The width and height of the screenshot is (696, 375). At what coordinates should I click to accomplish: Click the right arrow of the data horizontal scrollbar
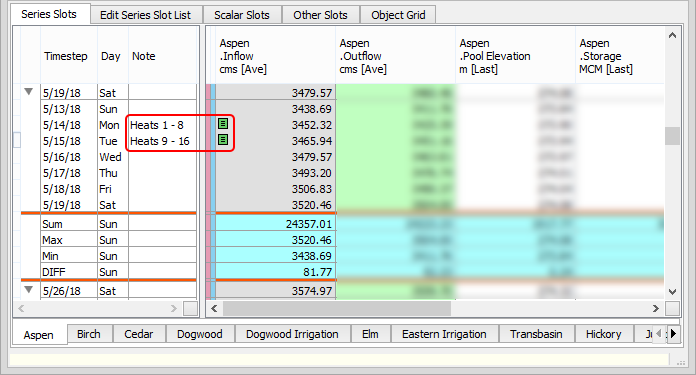click(656, 308)
